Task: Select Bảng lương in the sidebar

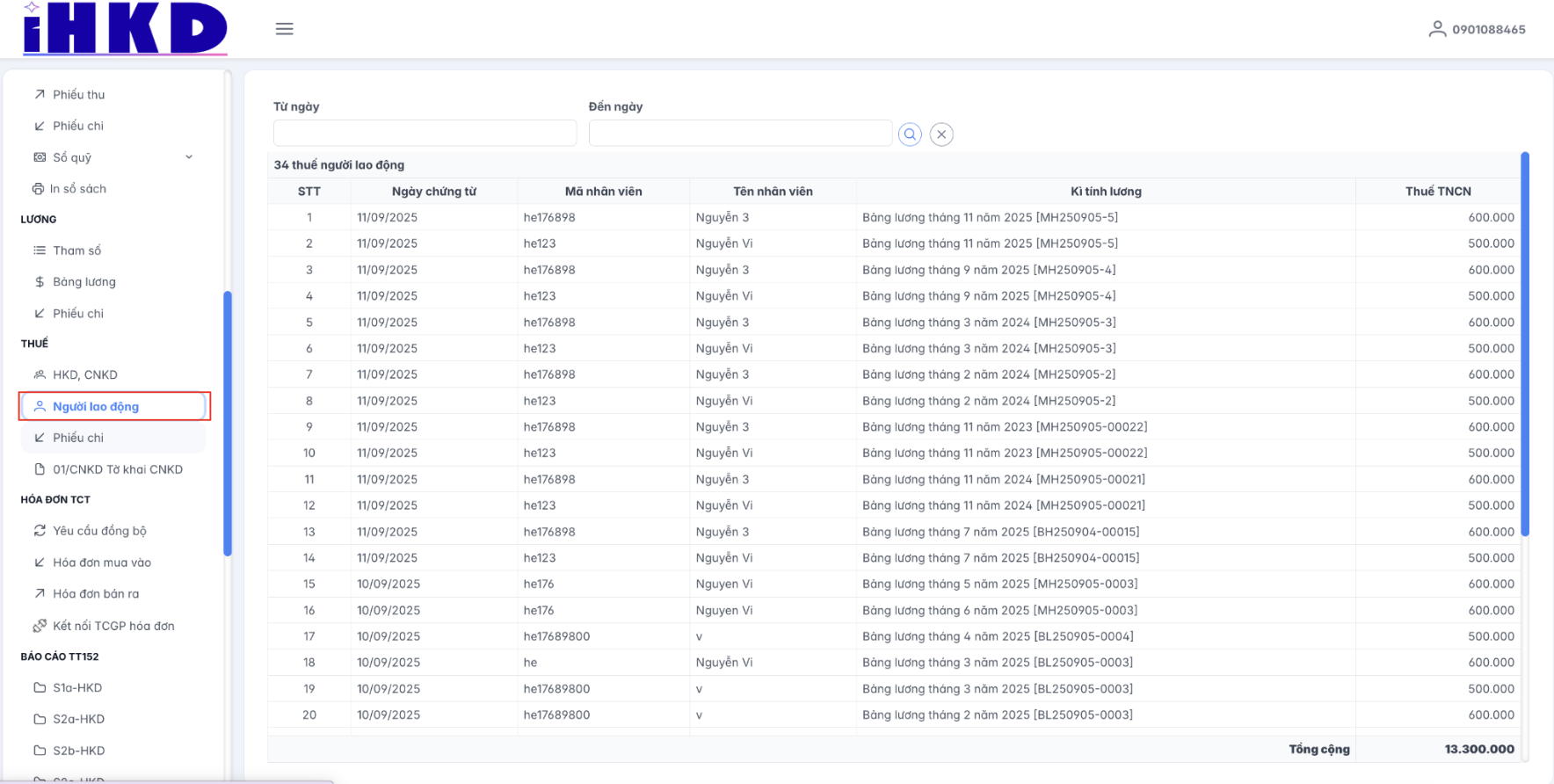Action: click(84, 282)
